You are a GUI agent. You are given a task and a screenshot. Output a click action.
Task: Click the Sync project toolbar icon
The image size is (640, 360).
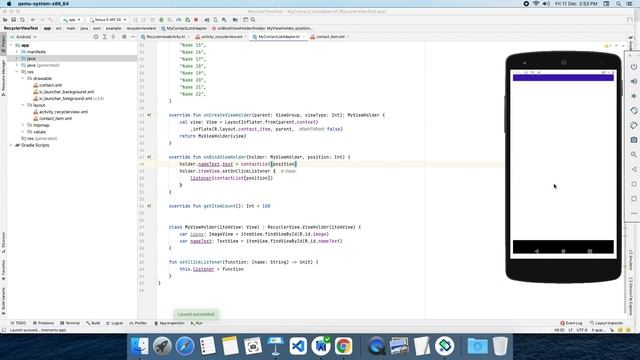(x=22, y=20)
